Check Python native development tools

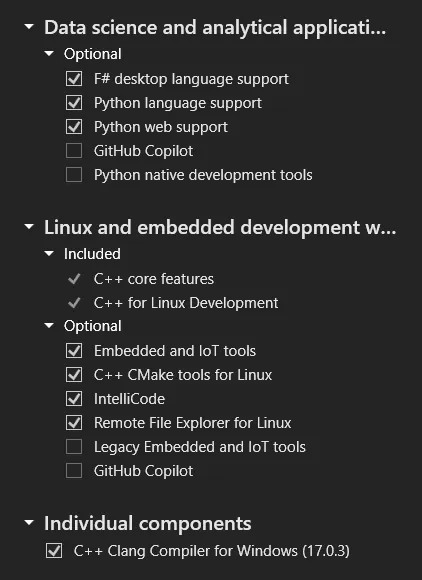coord(74,175)
